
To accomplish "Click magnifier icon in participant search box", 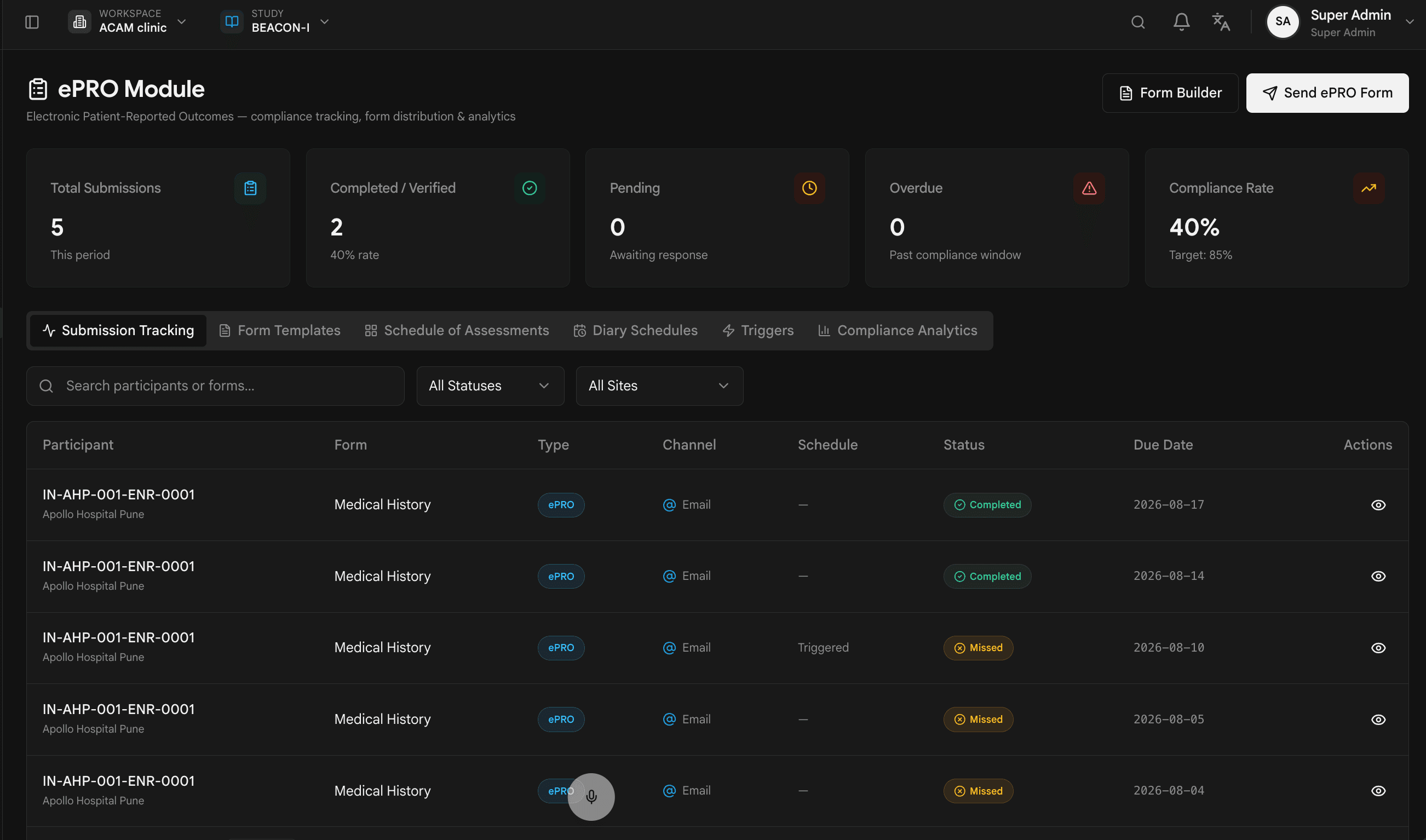I will coord(47,386).
